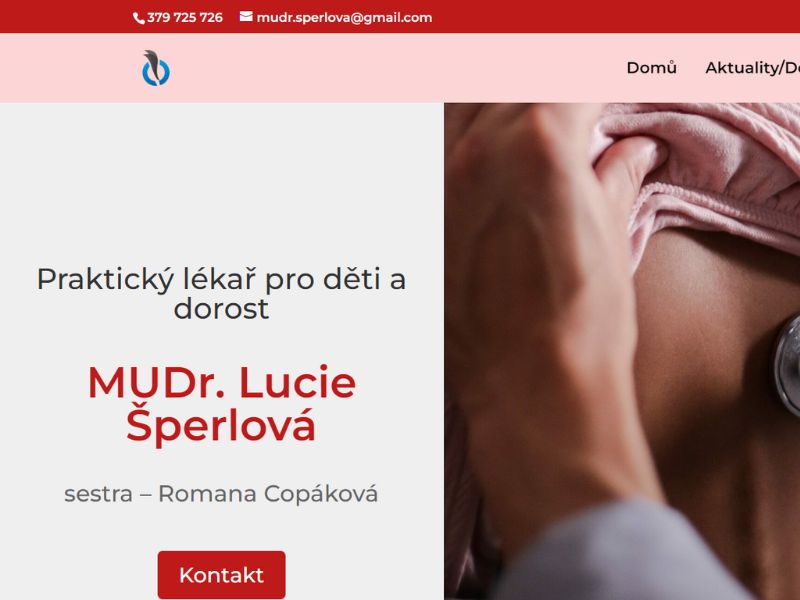The width and height of the screenshot is (800, 600).
Task: Click the word dorost in heading
Action: [221, 309]
